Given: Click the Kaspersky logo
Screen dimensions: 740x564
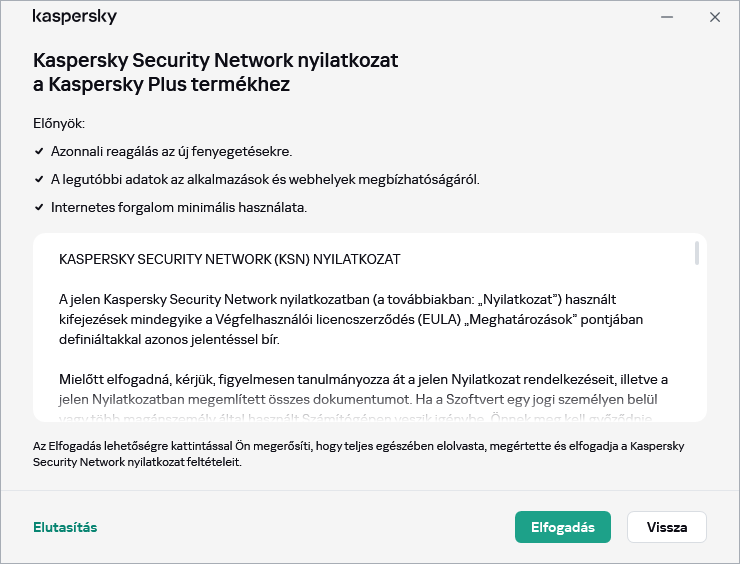Looking at the screenshot, I should (75, 17).
